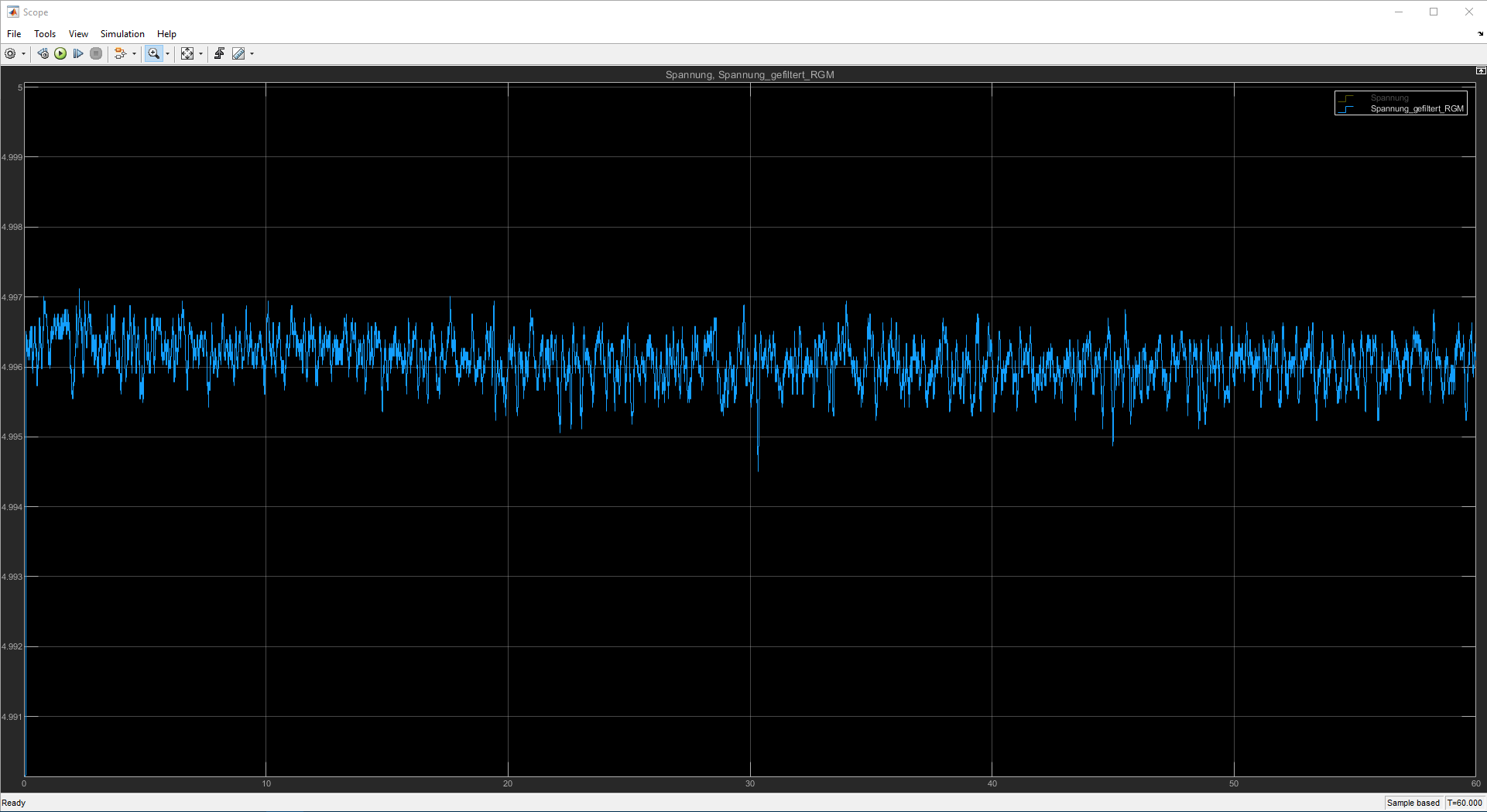Expand the scale axes dropdown arrow
The width and height of the screenshot is (1487, 812).
pyautogui.click(x=201, y=53)
